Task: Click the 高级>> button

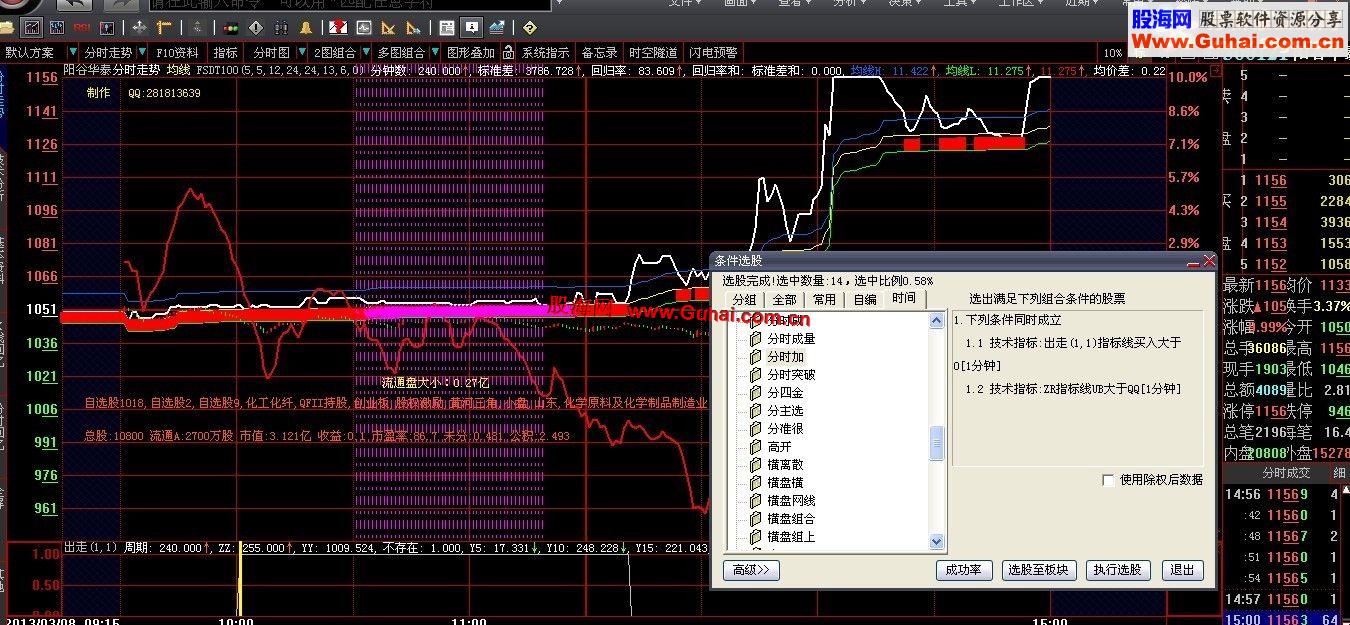Action: pos(750,570)
